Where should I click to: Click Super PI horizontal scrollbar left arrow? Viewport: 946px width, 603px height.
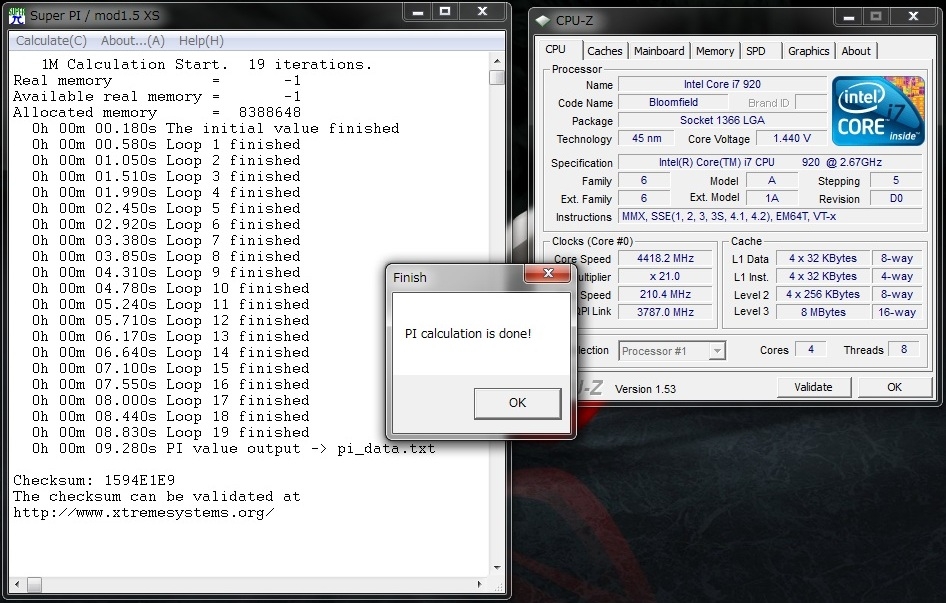pyautogui.click(x=17, y=584)
